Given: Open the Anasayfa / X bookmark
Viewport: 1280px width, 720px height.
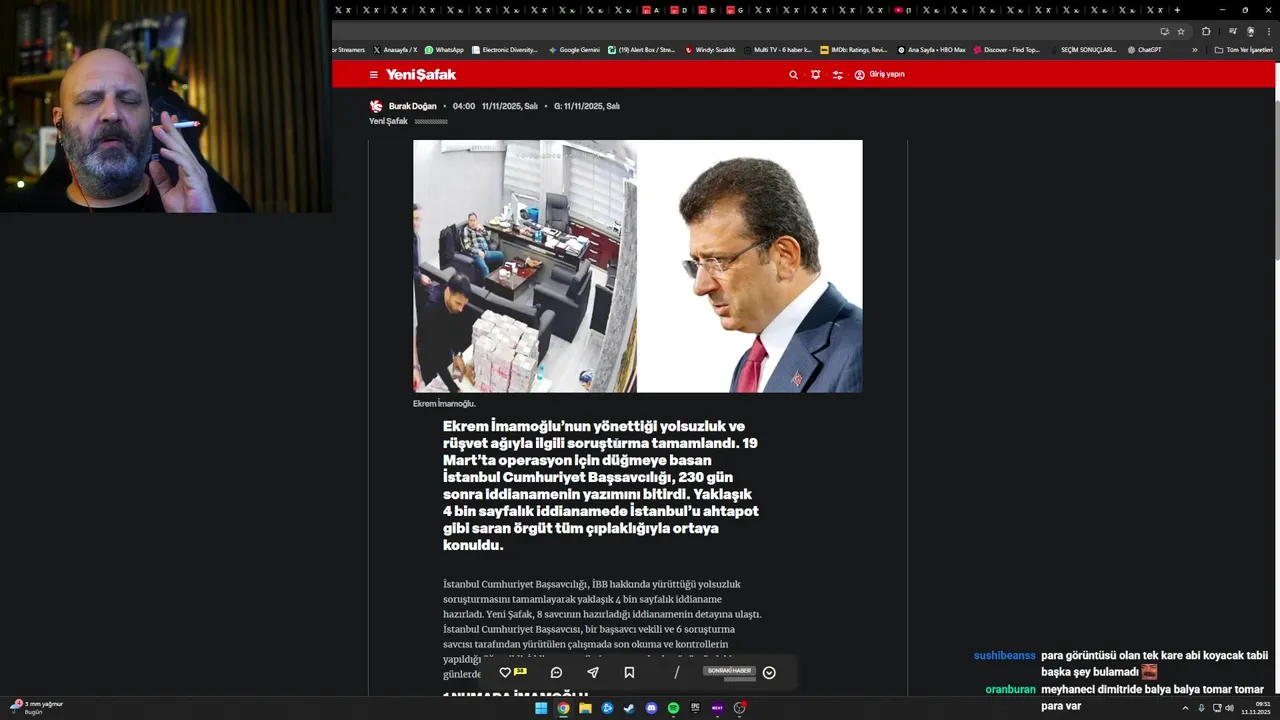Looking at the screenshot, I should coord(395,50).
